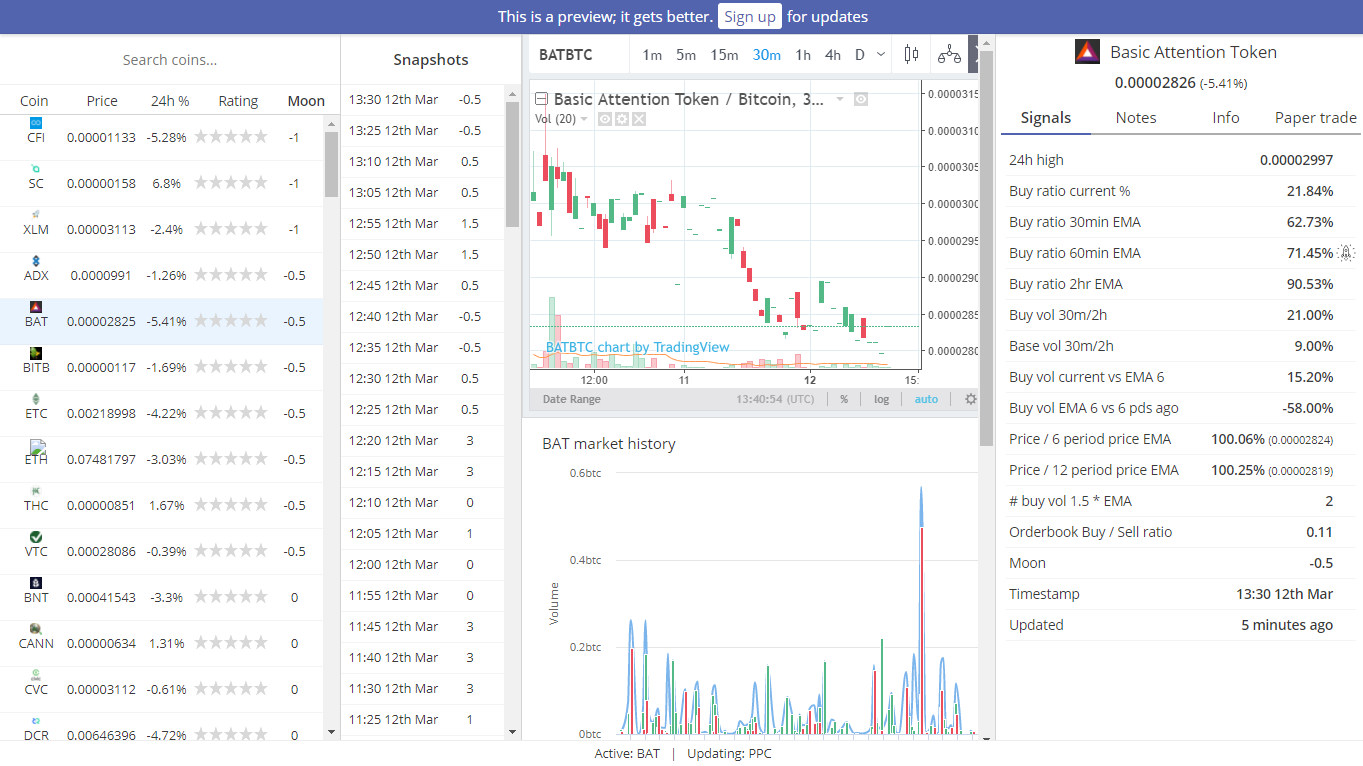Screen dimensions: 1363x766
Task: Click the THC coin icon
Action: click(x=36, y=490)
